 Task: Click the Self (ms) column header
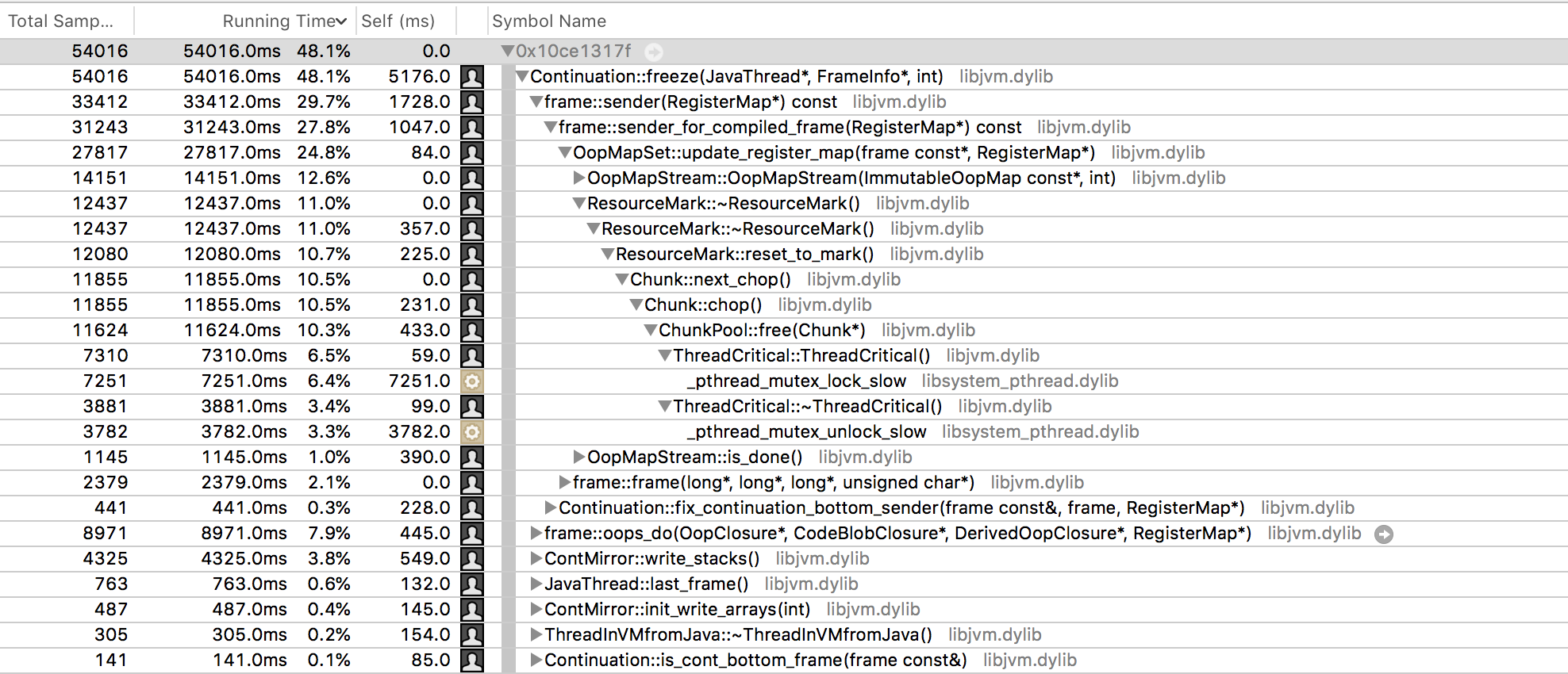[398, 21]
